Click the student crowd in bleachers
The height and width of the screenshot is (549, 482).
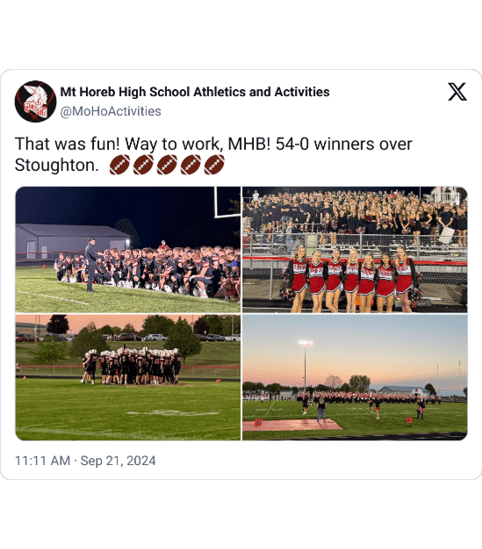pos(354,214)
